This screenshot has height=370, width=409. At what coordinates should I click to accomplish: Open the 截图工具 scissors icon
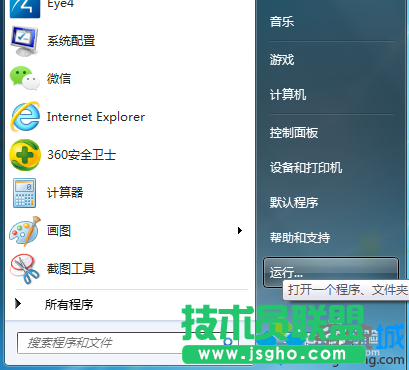coord(25,269)
